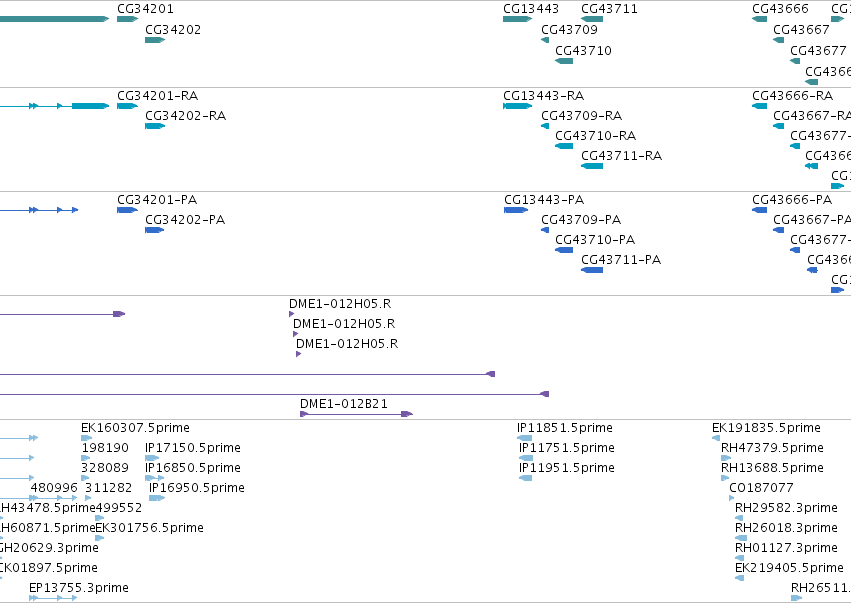Select the RH47379.5prime EST label
This screenshot has width=851, height=603.
[x=772, y=448]
